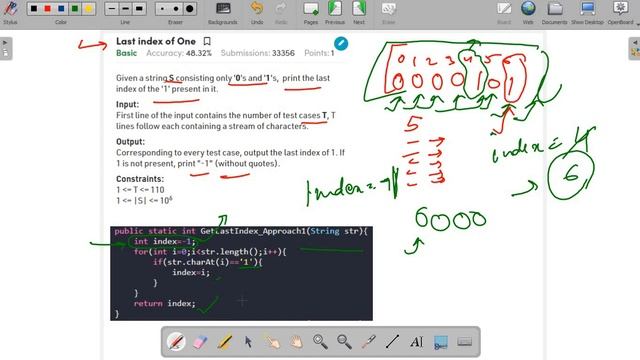
Task: Undo the last stroke
Action: 257,12
